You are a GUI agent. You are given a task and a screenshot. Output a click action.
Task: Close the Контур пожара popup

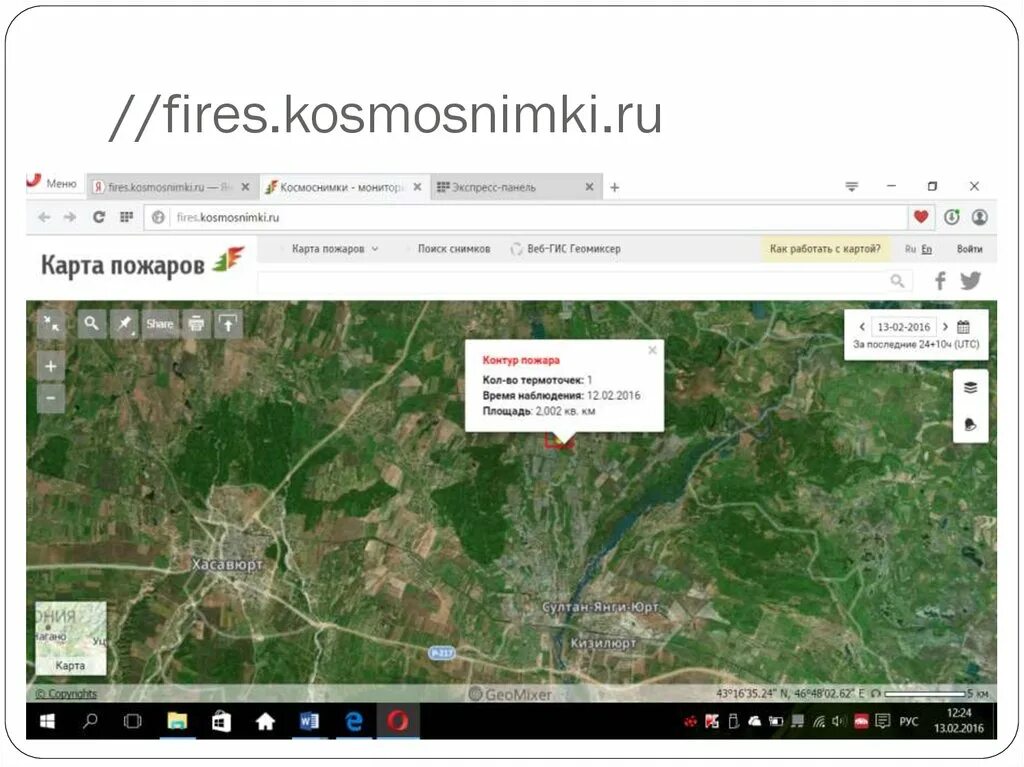pos(652,350)
